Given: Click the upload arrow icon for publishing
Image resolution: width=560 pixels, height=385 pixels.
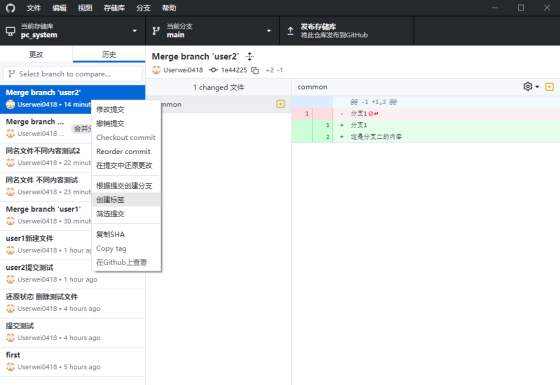Looking at the screenshot, I should (290, 31).
